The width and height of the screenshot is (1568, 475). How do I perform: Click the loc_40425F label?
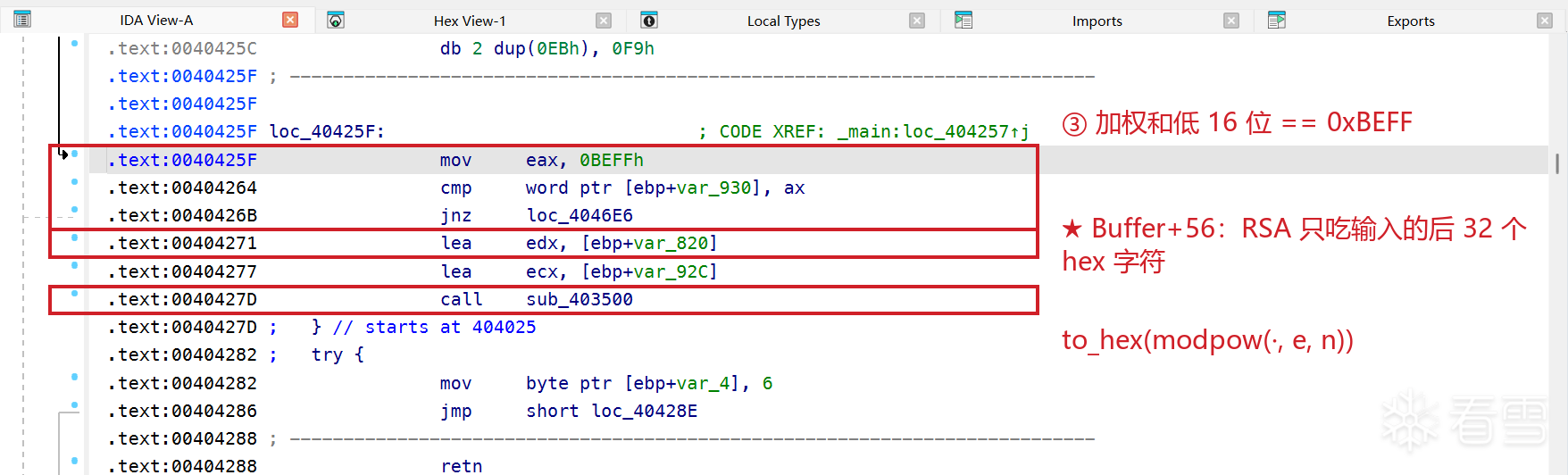click(327, 131)
